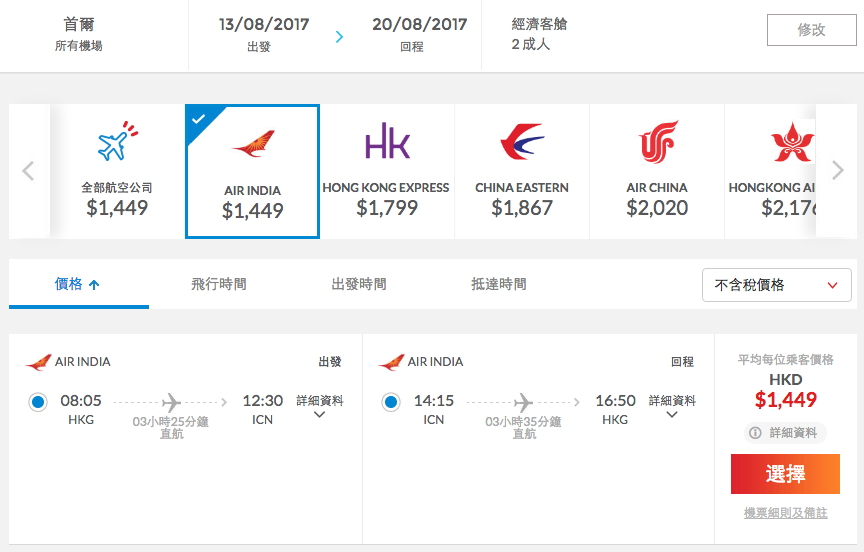Viewport: 864px width, 552px height.
Task: Click the Air India logo in return flight
Action: click(391, 362)
